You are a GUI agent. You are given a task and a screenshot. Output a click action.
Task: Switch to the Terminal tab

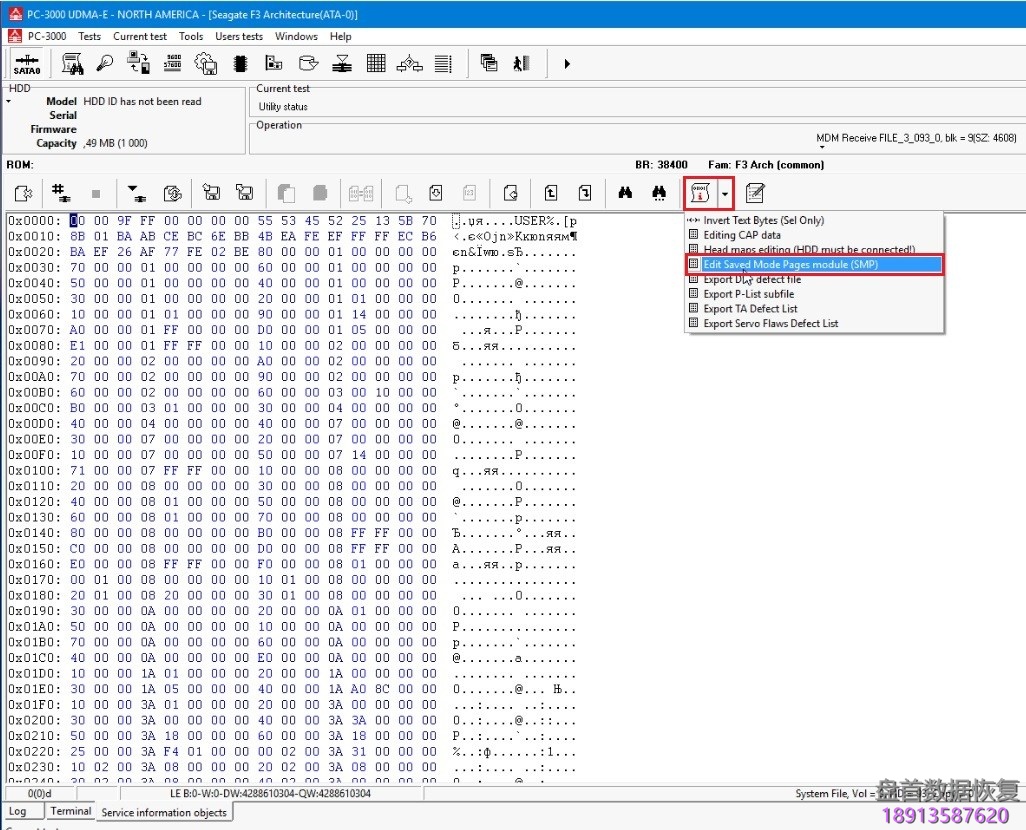(x=71, y=811)
